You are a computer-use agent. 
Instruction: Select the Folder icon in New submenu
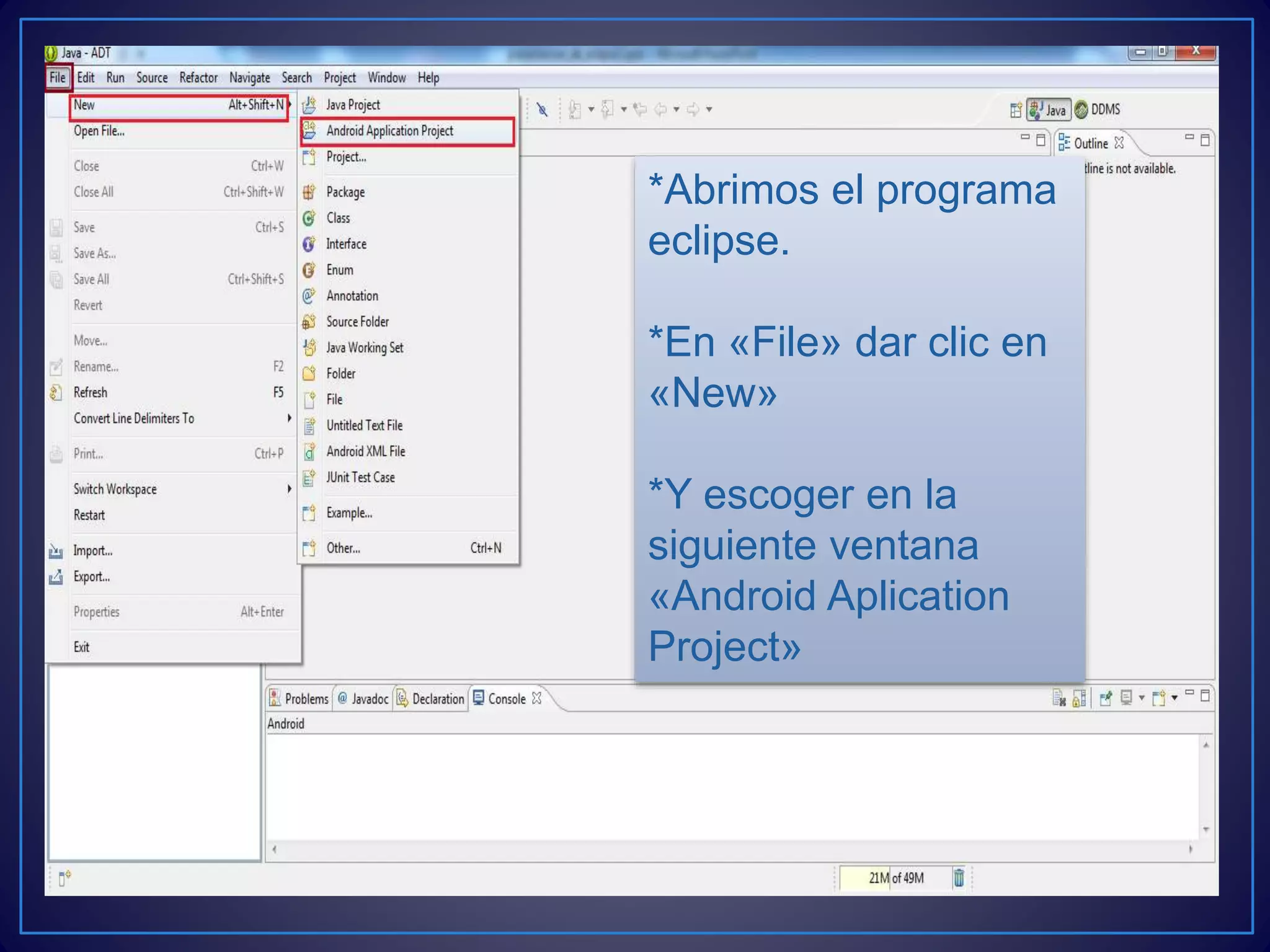tap(309, 374)
